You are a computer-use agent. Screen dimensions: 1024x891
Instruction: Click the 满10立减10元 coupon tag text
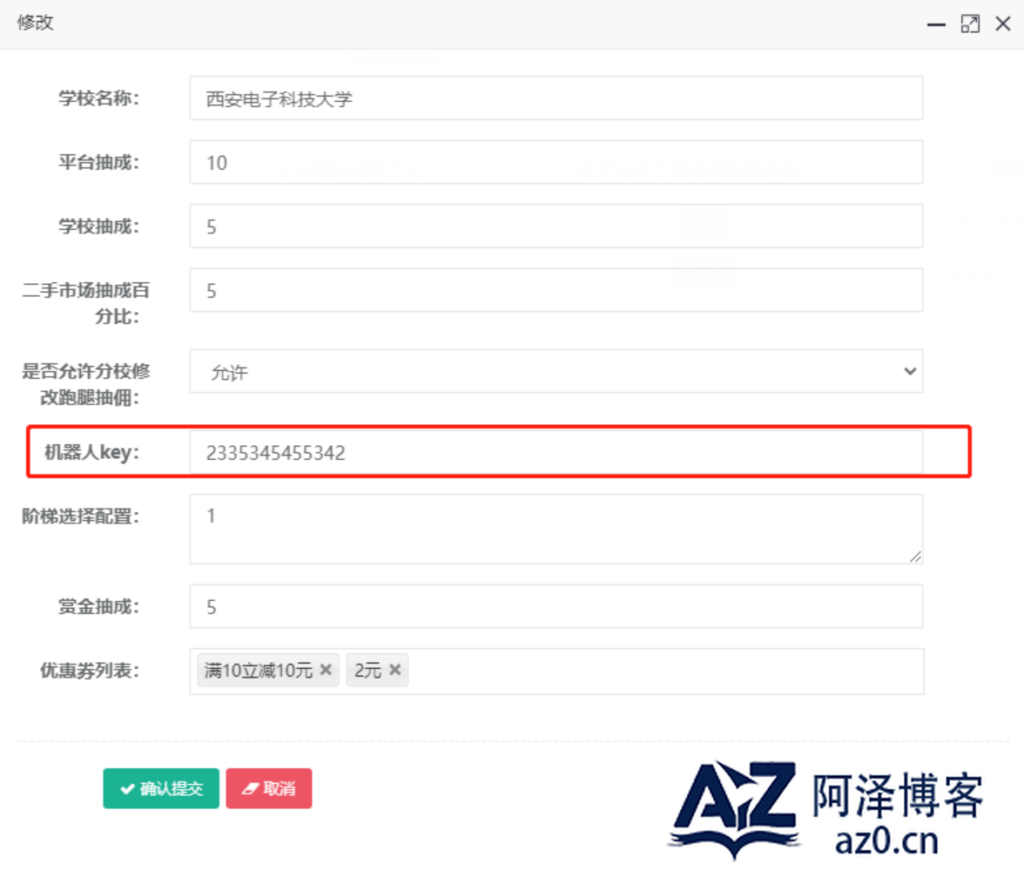(259, 670)
